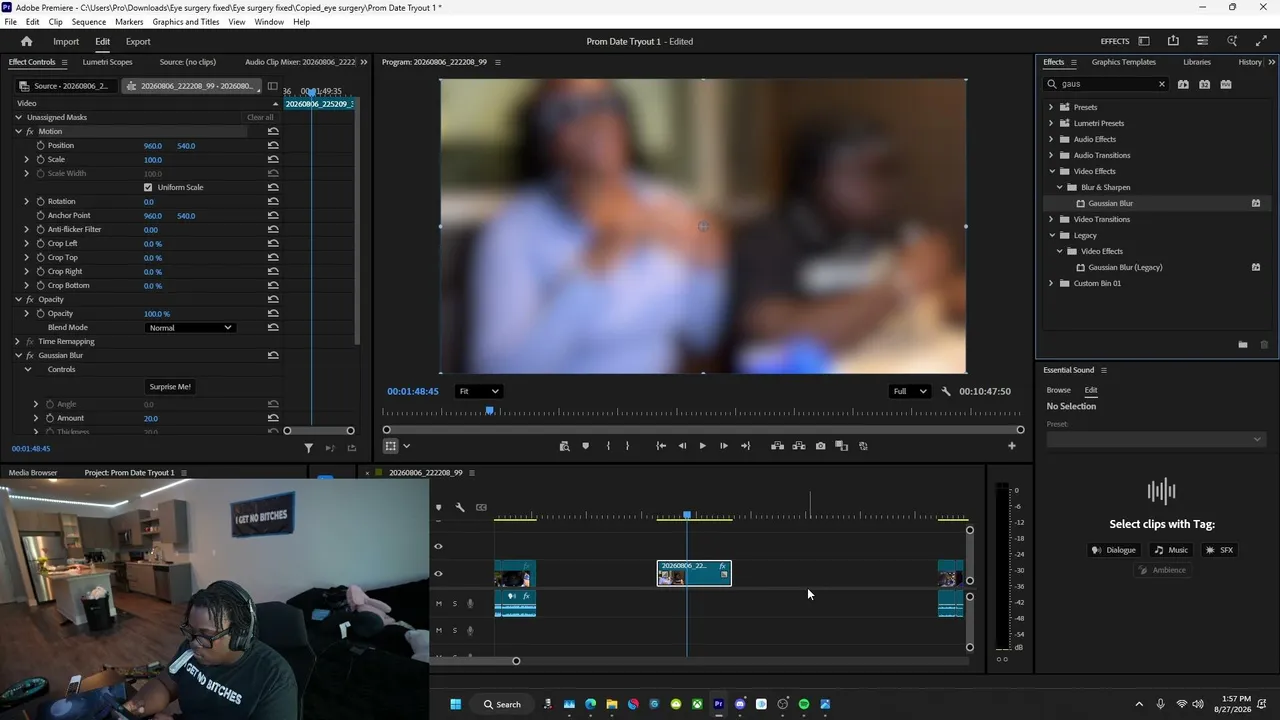Toggle animation stopwatch for Rotation
Image resolution: width=1280 pixels, height=720 pixels.
[x=40, y=202]
